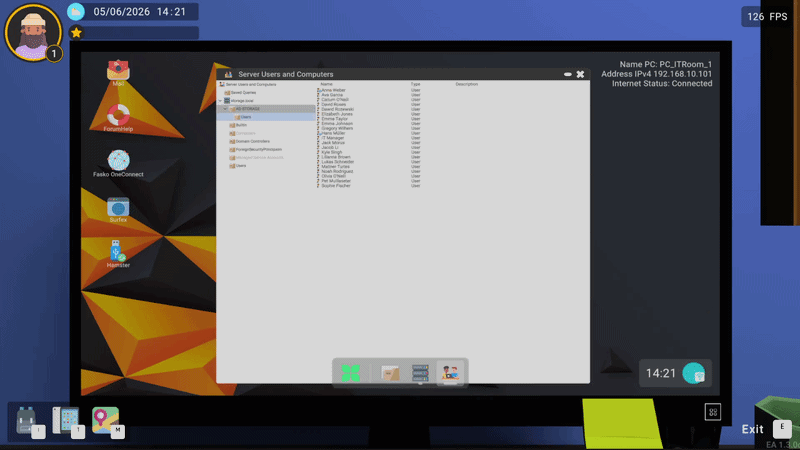Viewport: 800px width, 450px height.
Task: Select user Sophie Fischer in list
Action: [334, 186]
